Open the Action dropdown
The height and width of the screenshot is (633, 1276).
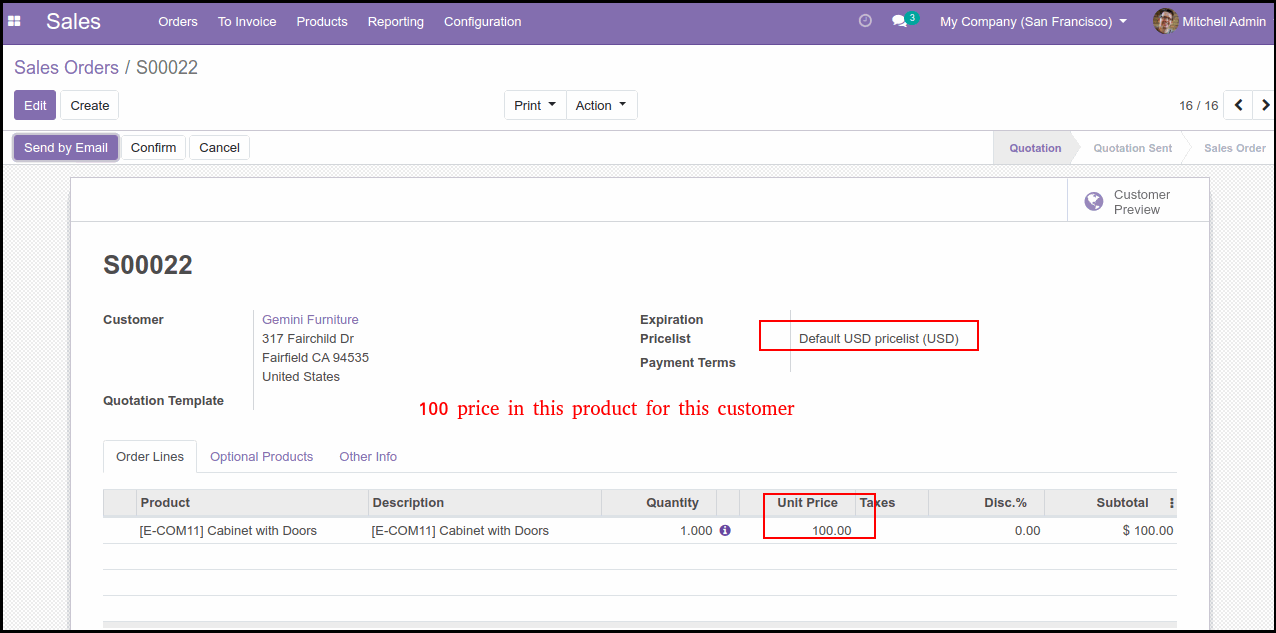click(x=601, y=105)
